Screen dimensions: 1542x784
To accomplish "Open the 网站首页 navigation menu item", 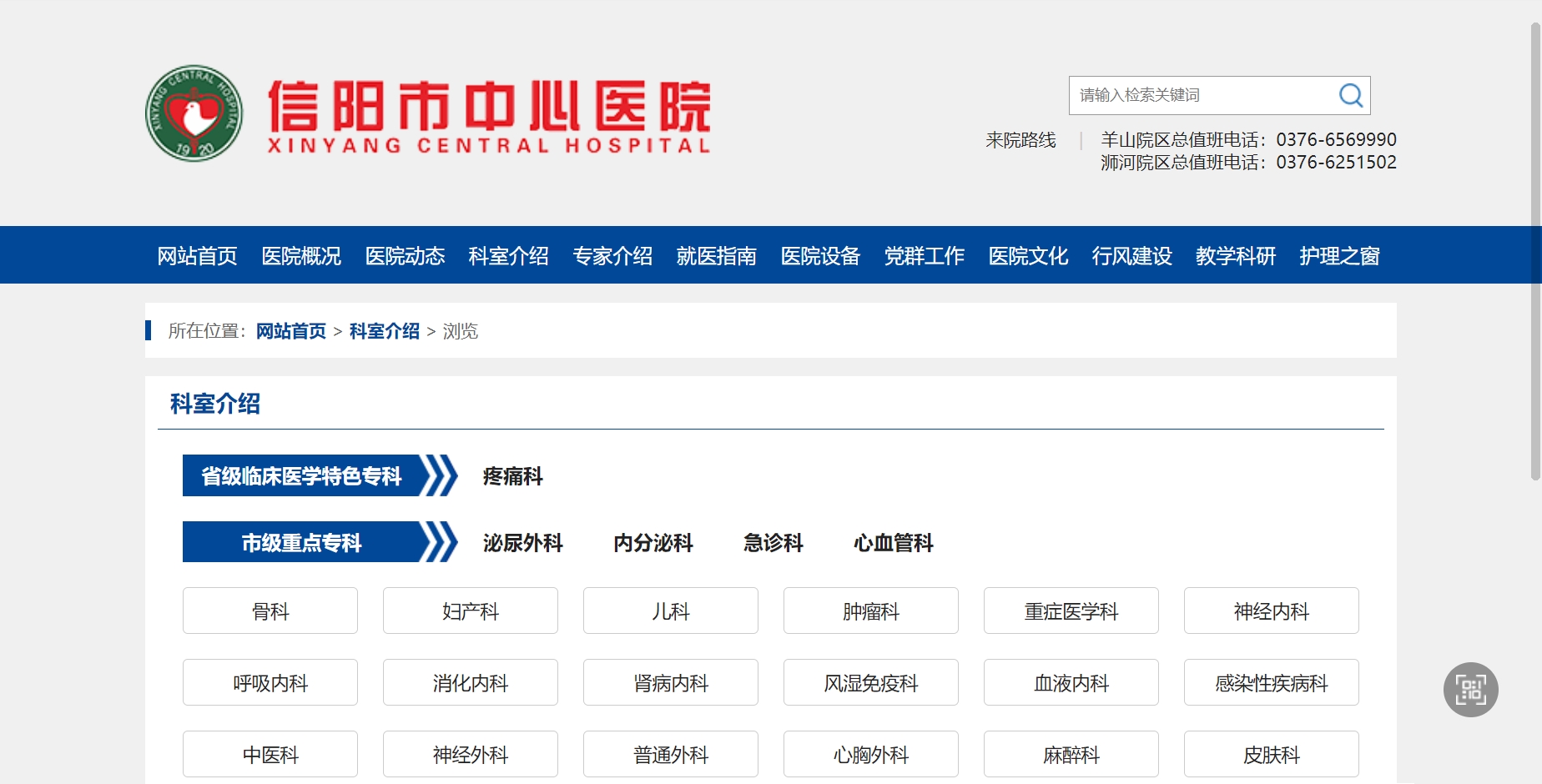I will pos(197,255).
